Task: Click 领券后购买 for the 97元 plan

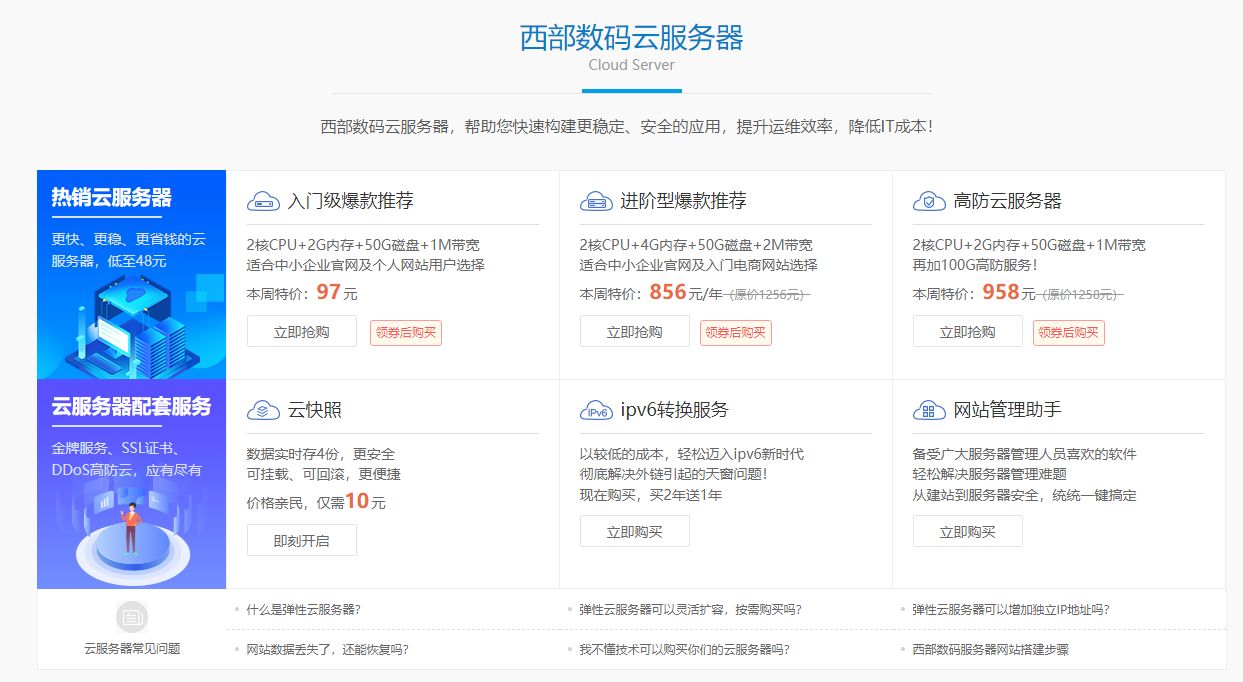Action: [x=406, y=333]
